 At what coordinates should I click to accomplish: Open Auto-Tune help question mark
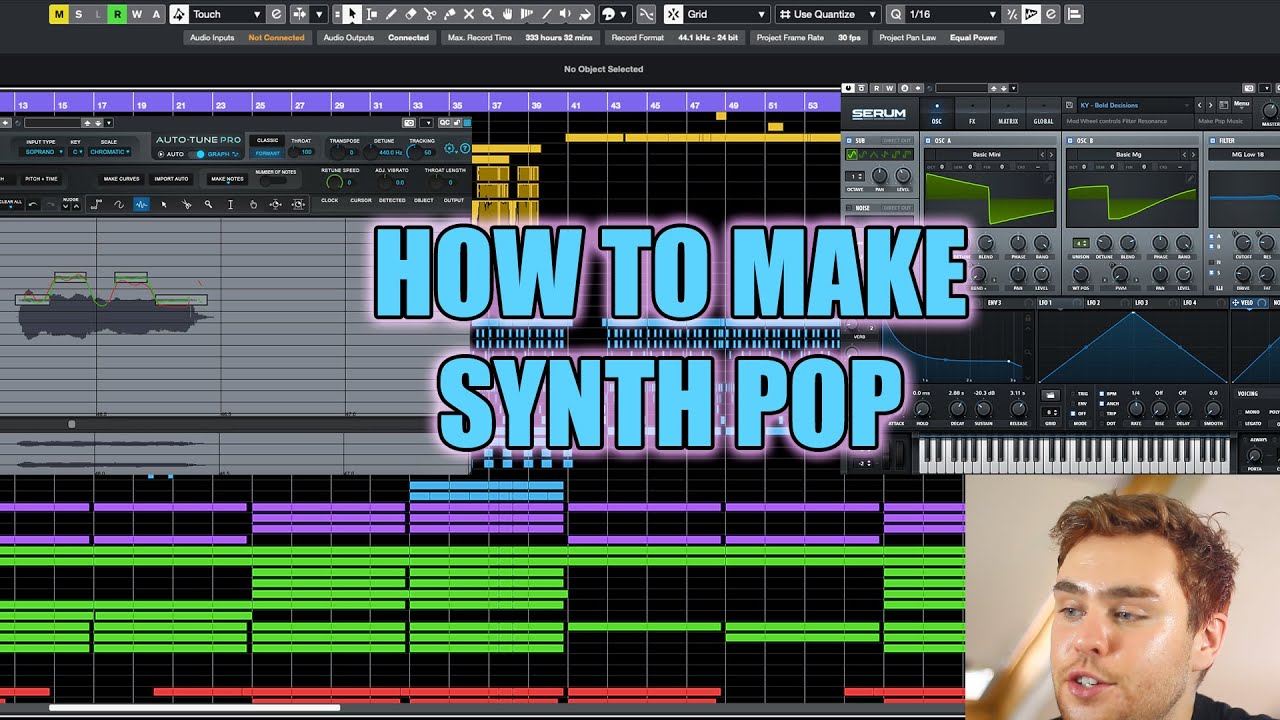(465, 148)
